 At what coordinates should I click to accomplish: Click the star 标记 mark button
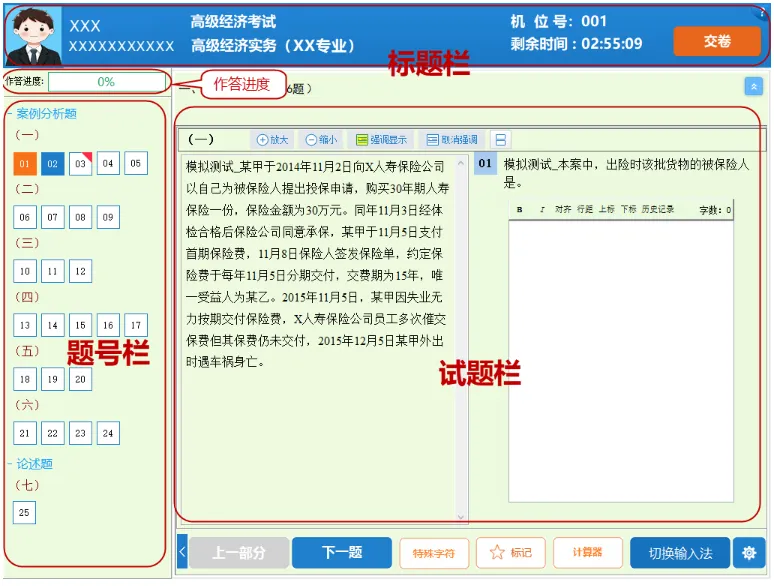click(x=510, y=552)
